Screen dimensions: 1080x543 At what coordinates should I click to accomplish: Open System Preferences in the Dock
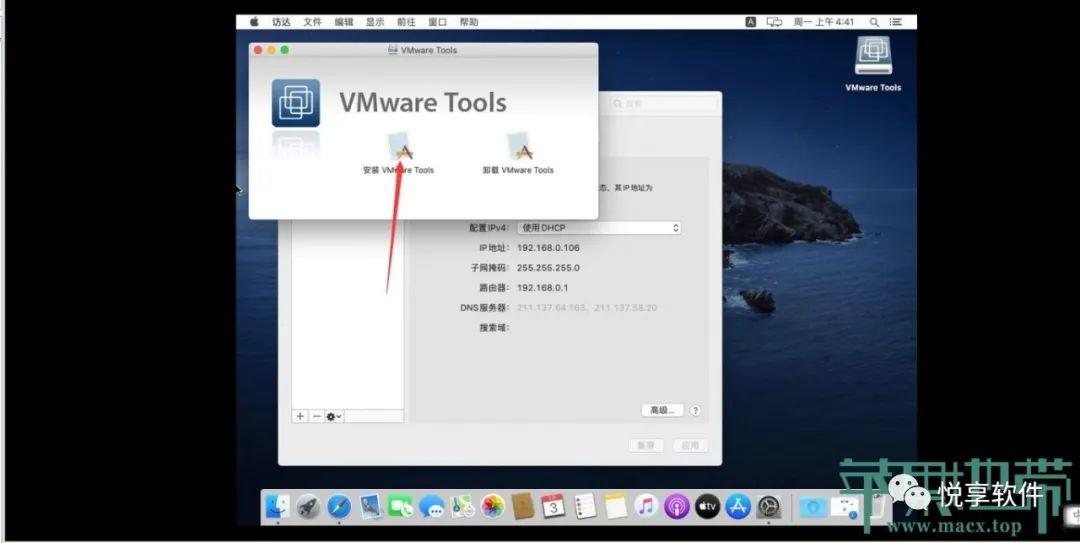pos(769,507)
